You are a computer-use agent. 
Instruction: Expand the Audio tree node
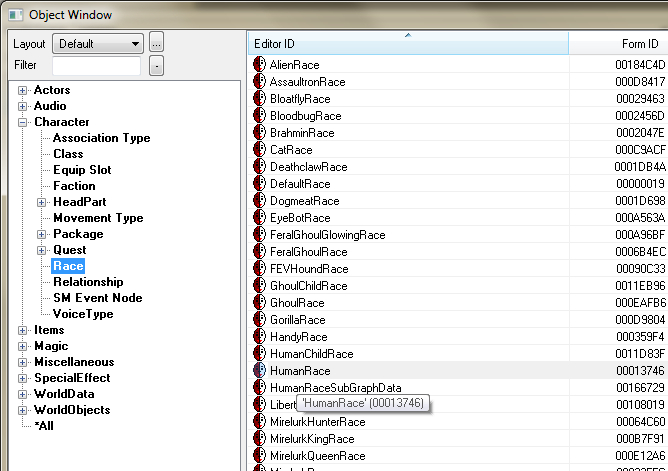(23, 106)
